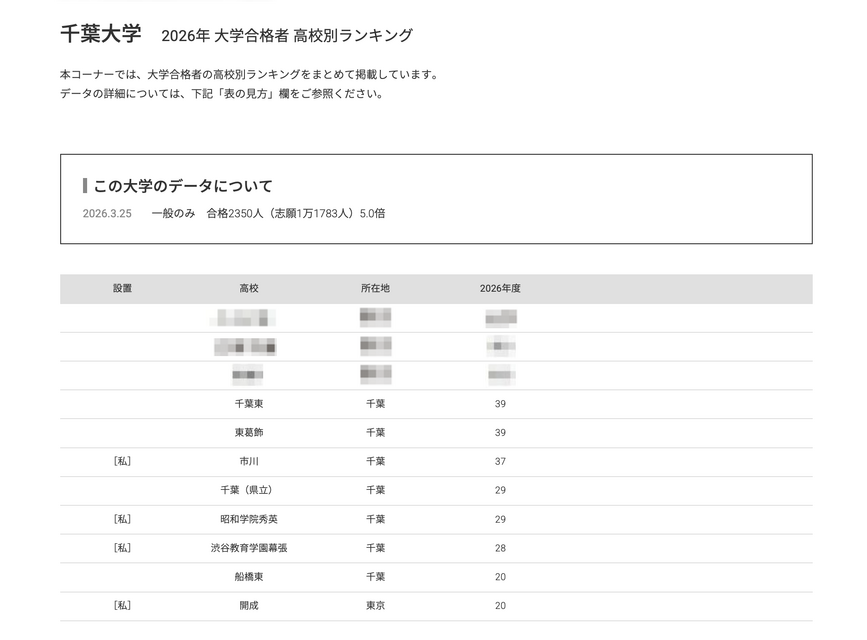Click the value 37 in 市川 row
Viewport: 867px width, 640px height.
pos(500,461)
